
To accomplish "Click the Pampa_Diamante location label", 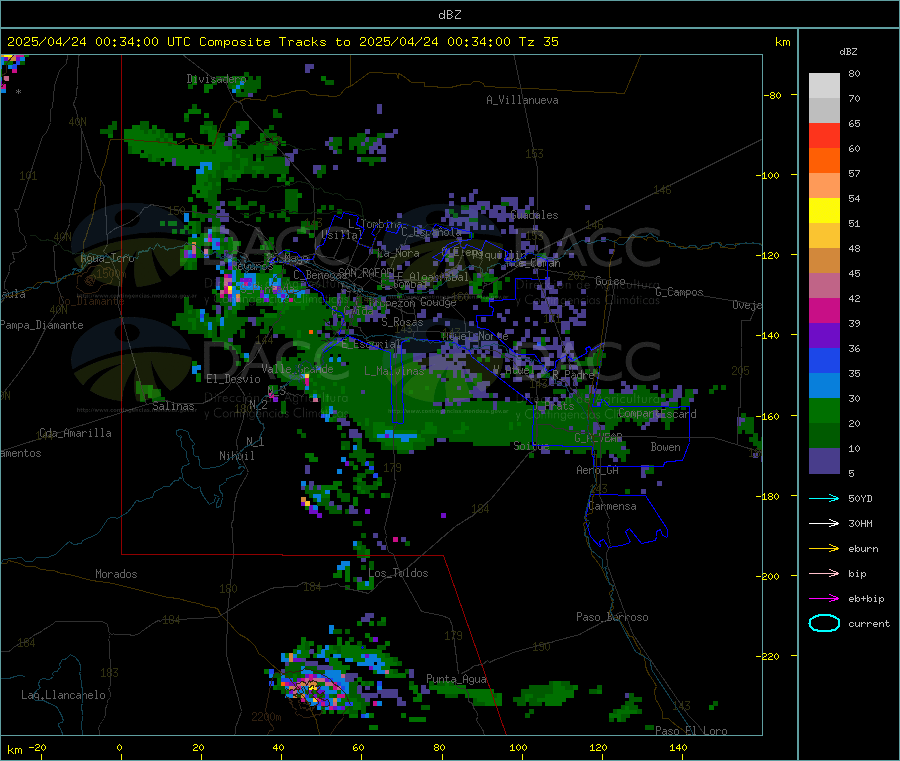I will pos(42,325).
